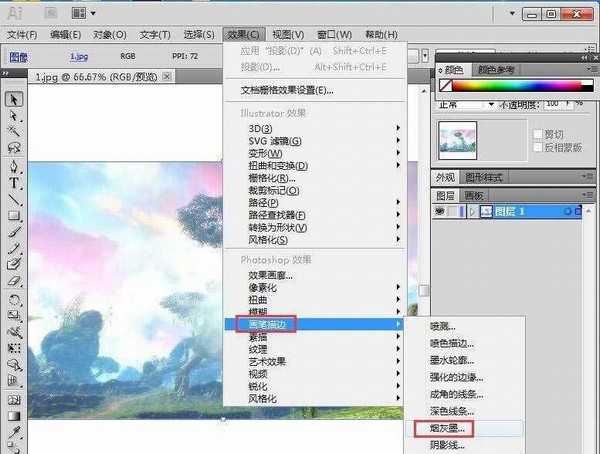Choose 烟灰墨... from the submenu
The height and width of the screenshot is (454, 600).
click(449, 428)
